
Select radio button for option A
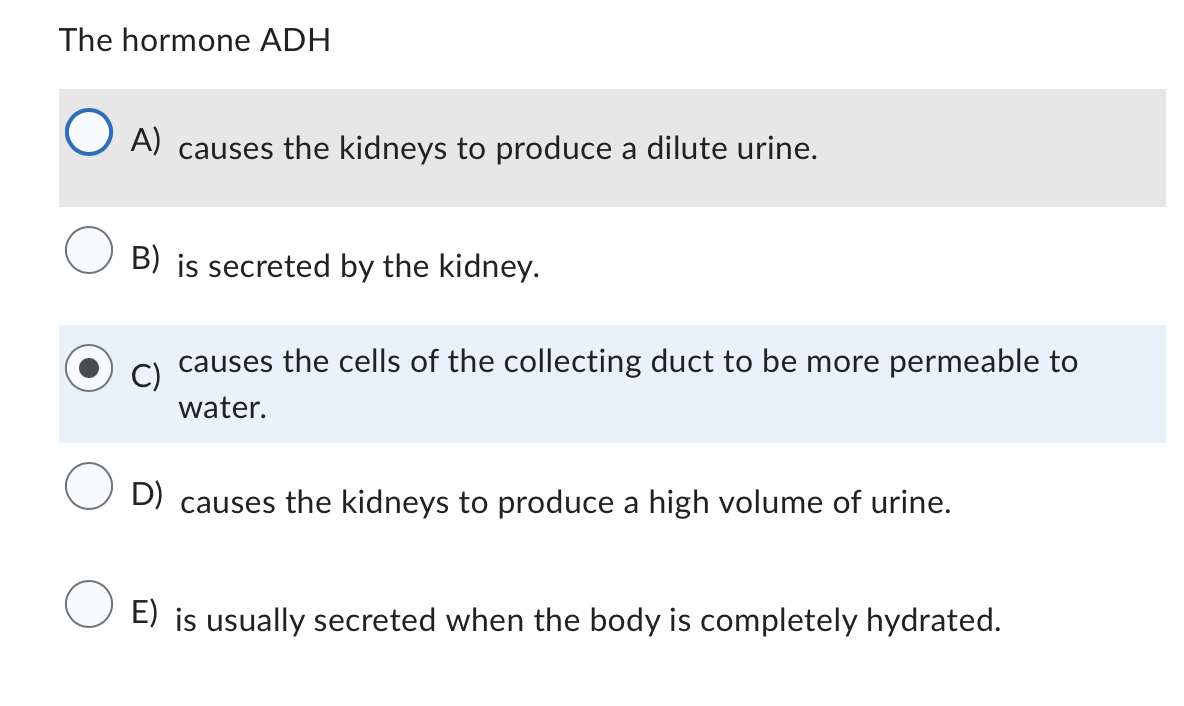[90, 130]
